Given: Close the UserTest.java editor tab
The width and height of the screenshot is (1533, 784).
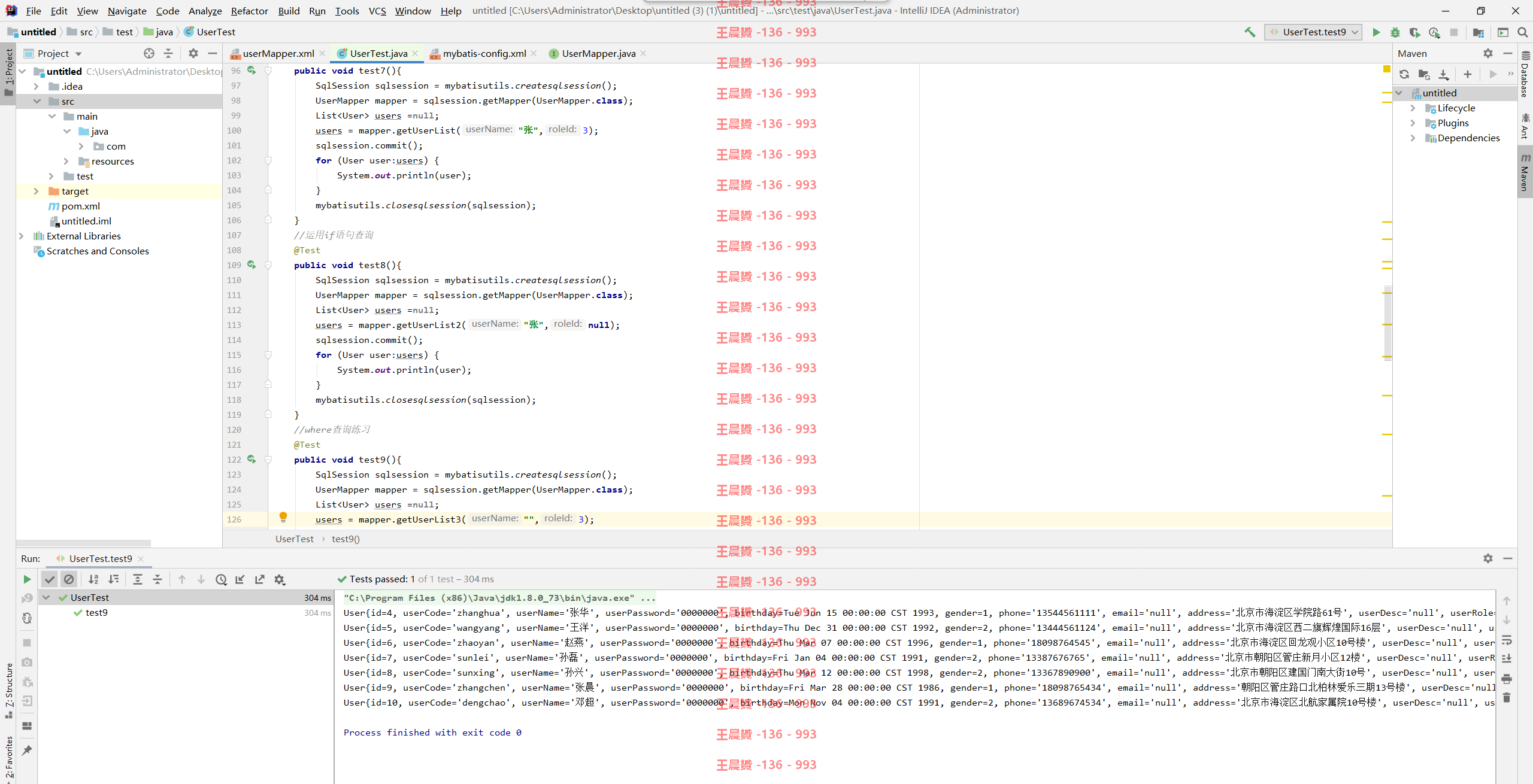Looking at the screenshot, I should pos(415,53).
